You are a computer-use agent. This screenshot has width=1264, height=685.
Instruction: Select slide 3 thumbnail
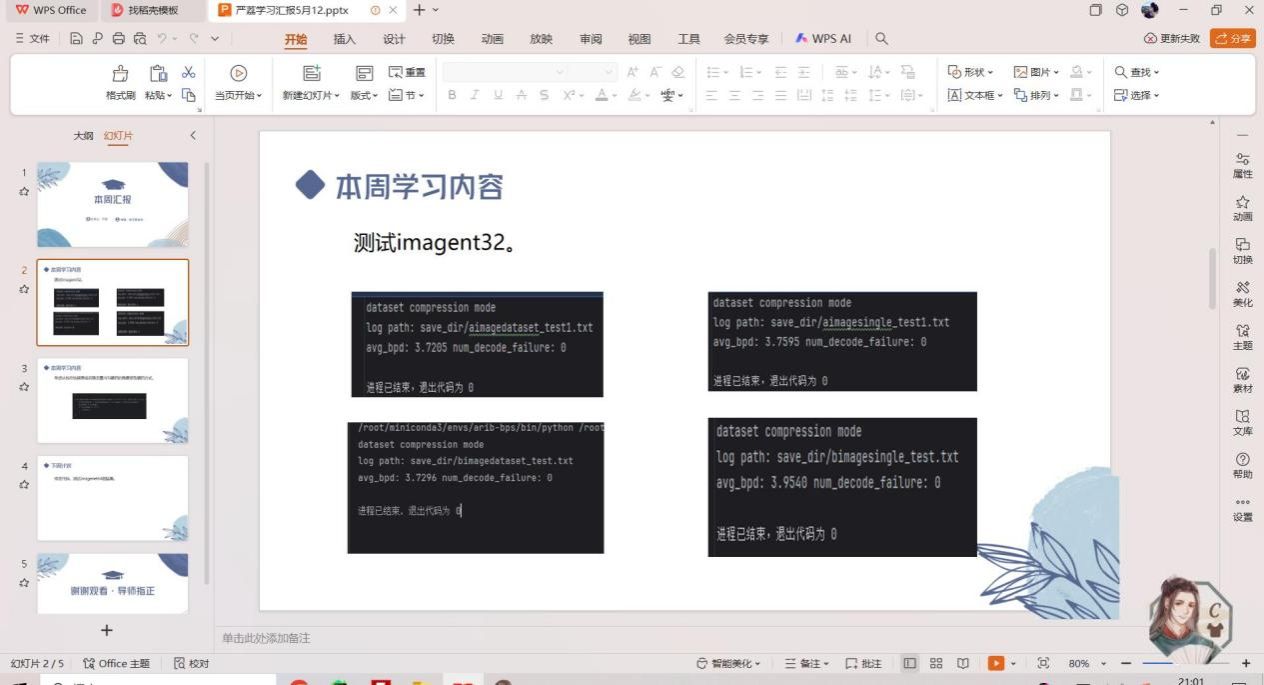[x=113, y=400]
